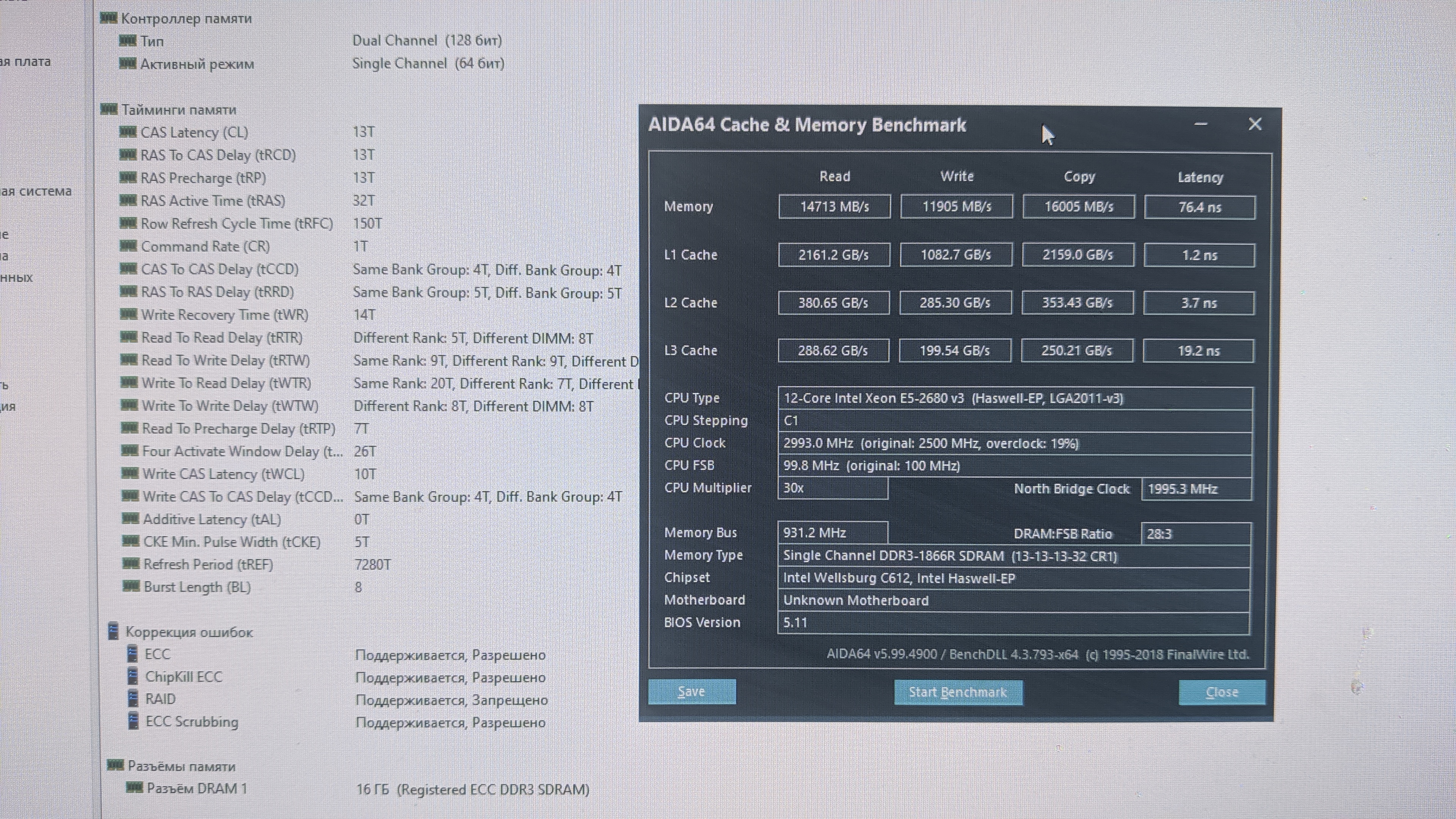This screenshot has height=819, width=1456.
Task: Click icon next to Command Rate (CR)
Action: pyautogui.click(x=128, y=246)
